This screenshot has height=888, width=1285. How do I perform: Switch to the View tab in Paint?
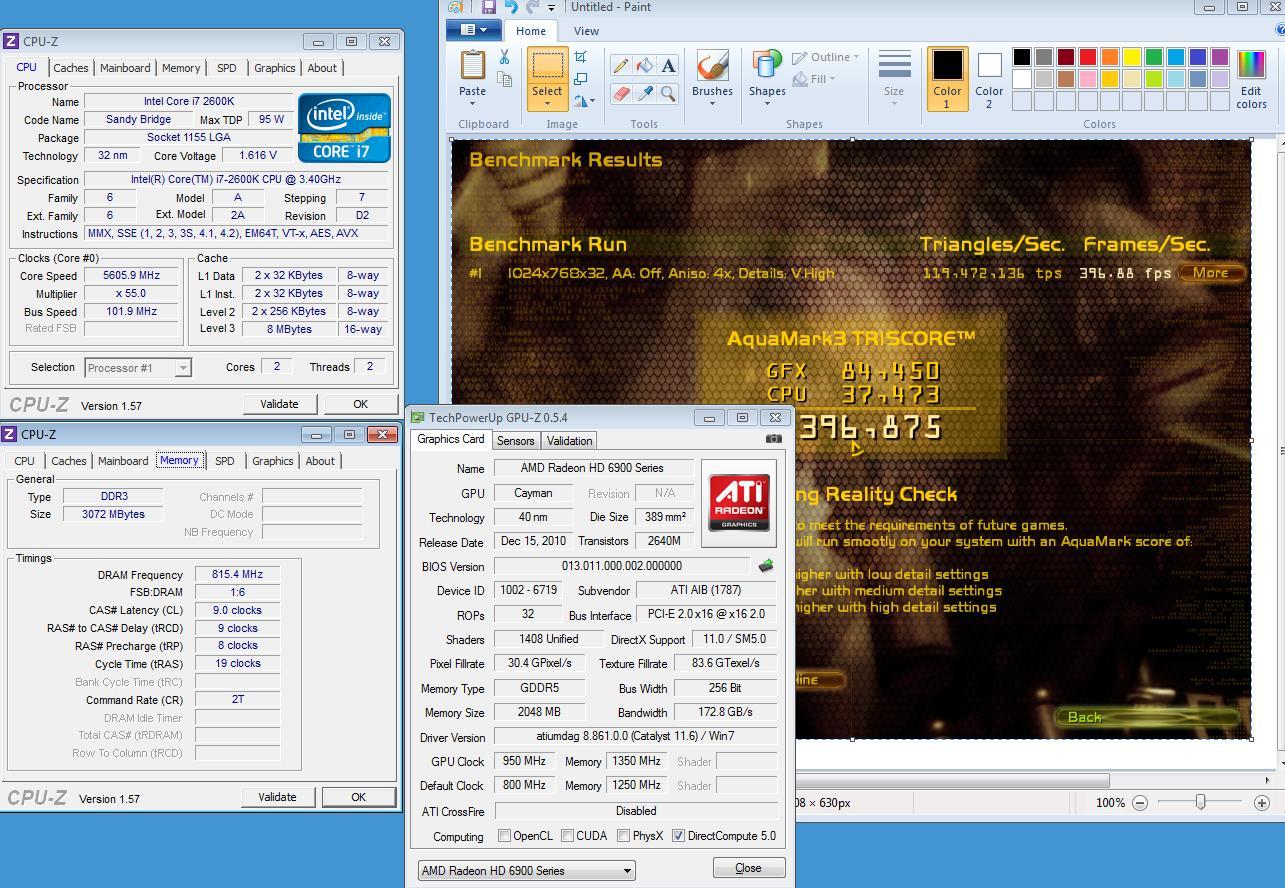pyautogui.click(x=586, y=31)
